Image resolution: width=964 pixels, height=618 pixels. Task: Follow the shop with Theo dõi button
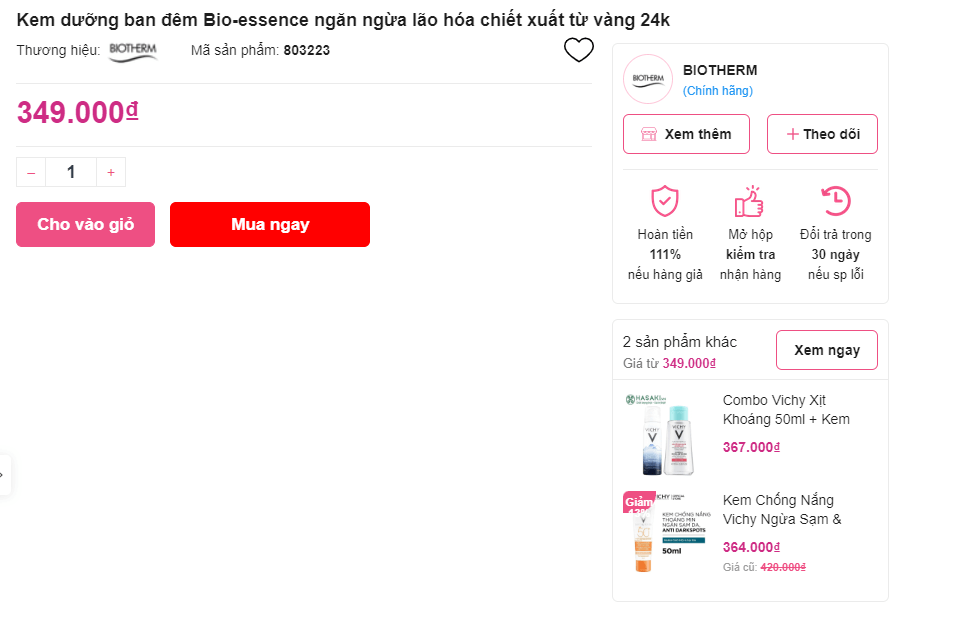(x=822, y=134)
